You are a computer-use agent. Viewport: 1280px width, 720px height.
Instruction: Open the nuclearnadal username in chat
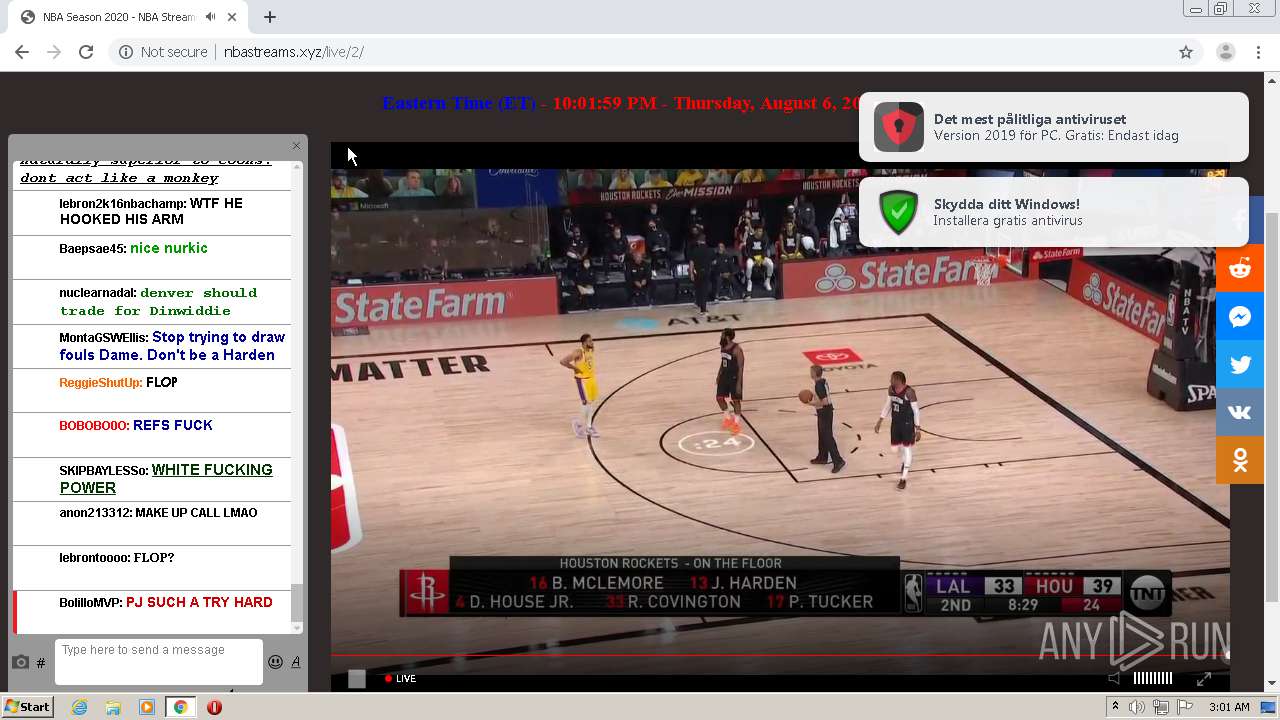click(98, 293)
